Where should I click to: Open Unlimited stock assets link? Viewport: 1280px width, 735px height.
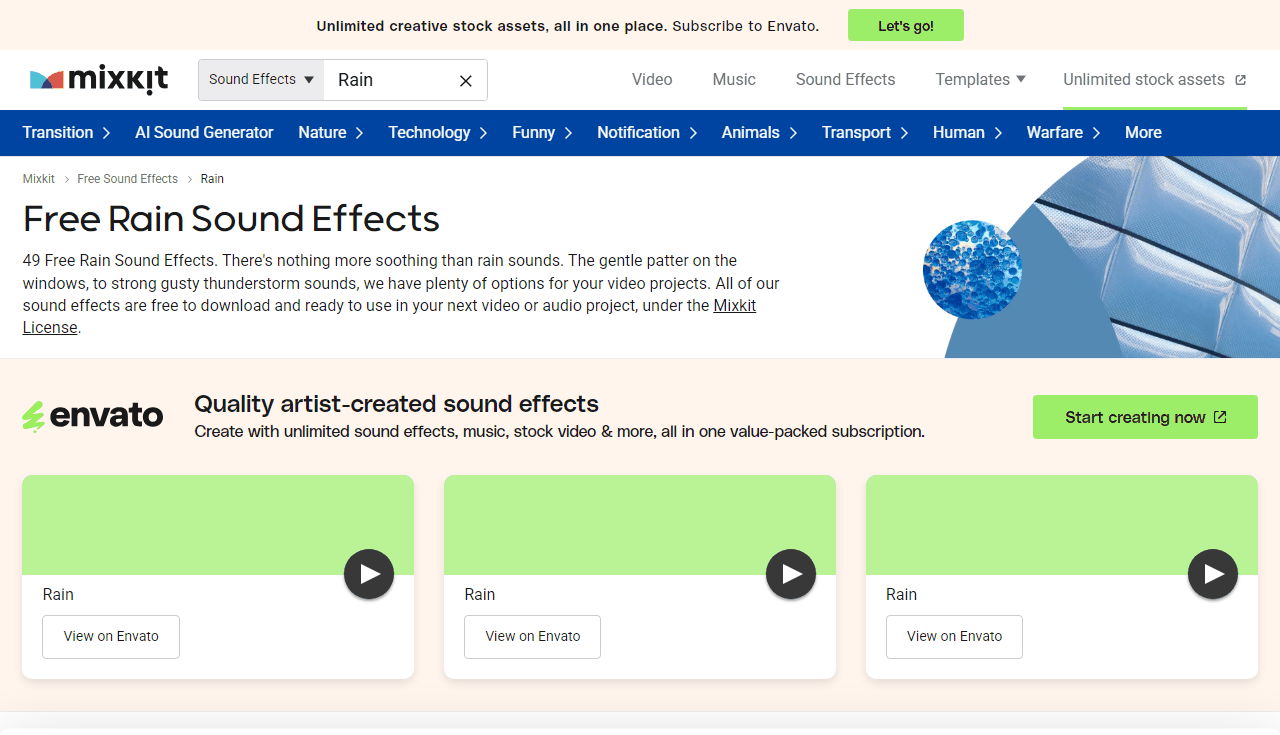tap(1155, 80)
